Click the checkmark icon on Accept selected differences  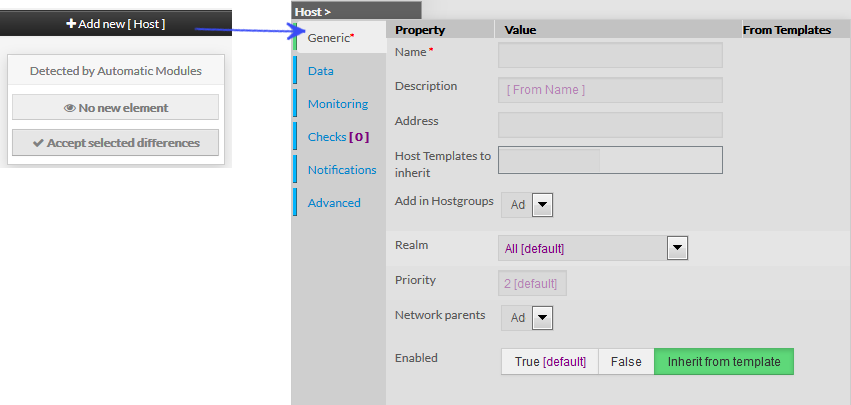[38, 143]
